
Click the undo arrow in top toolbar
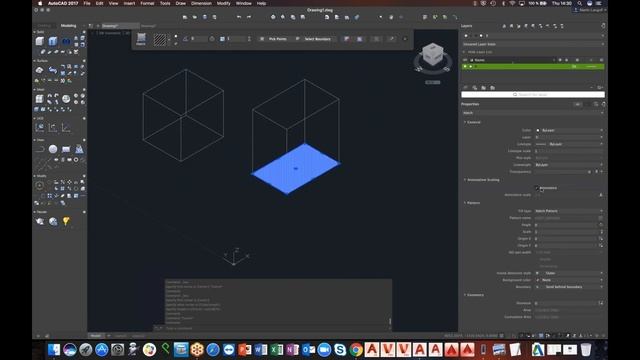pos(239,17)
